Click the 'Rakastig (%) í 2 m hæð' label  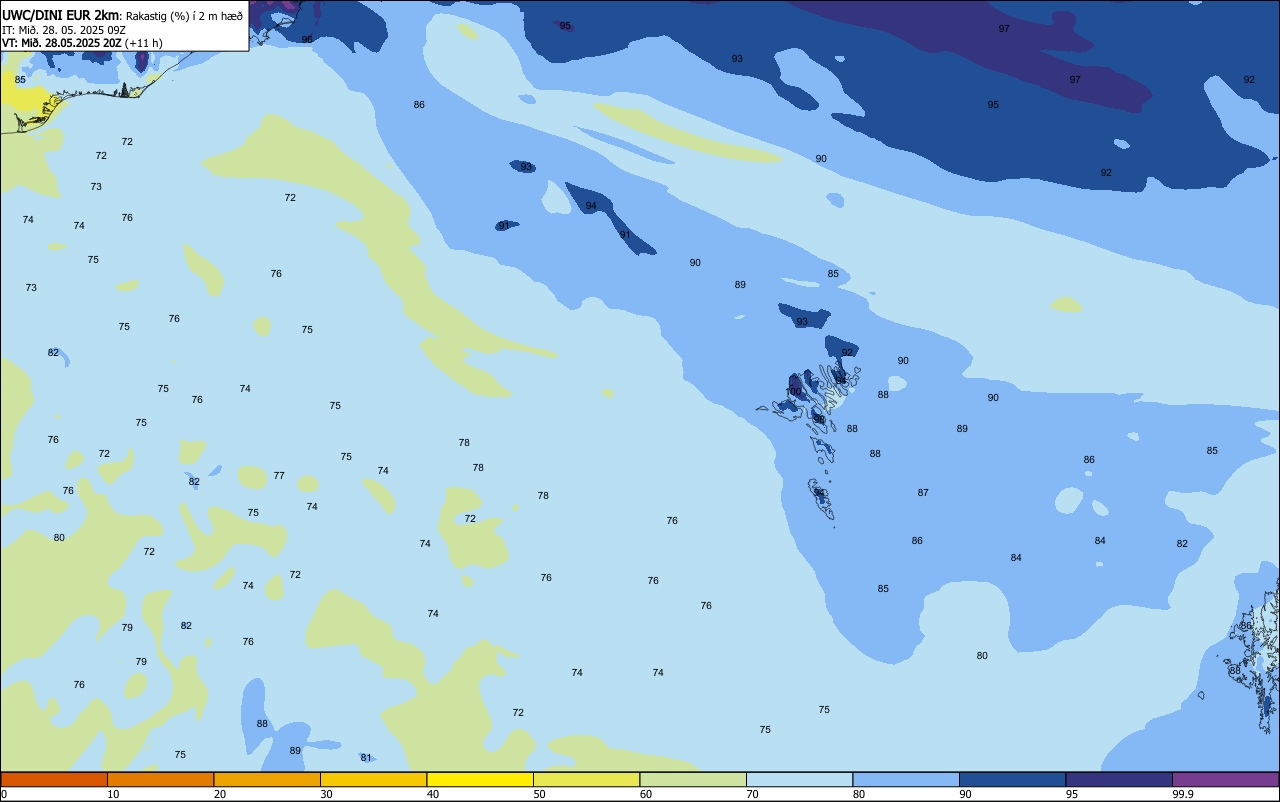(x=184, y=16)
